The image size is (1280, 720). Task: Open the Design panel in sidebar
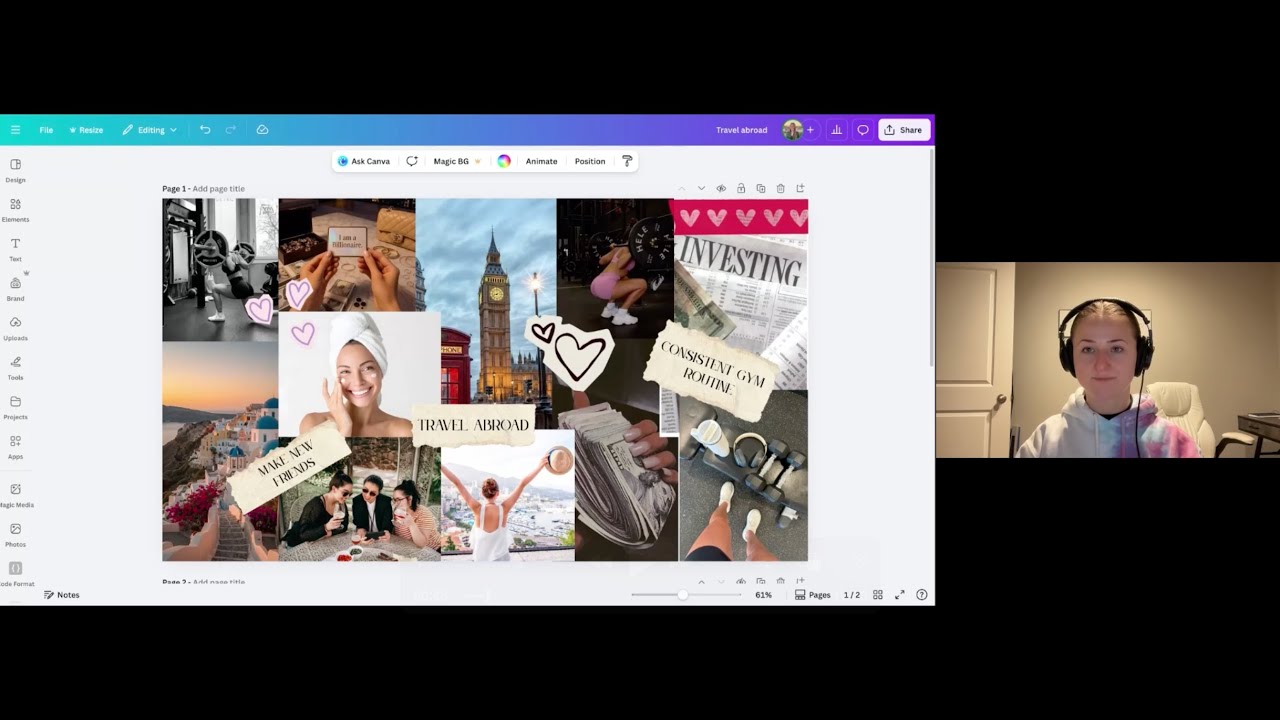click(15, 170)
